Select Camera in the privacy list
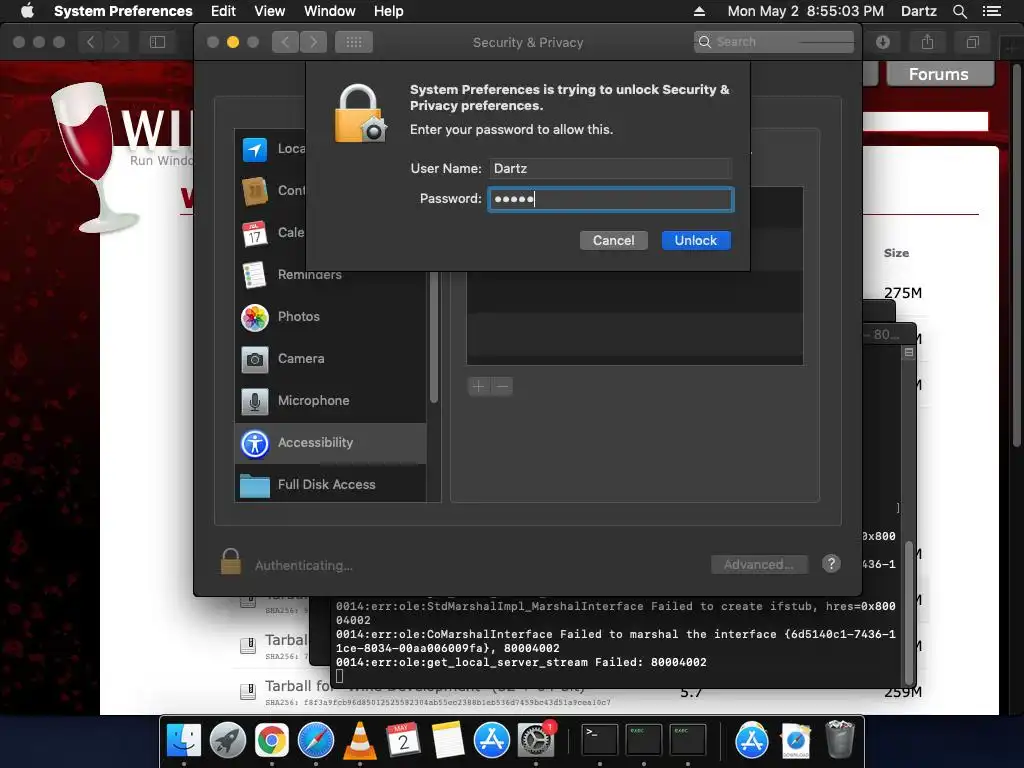 [x=330, y=359]
